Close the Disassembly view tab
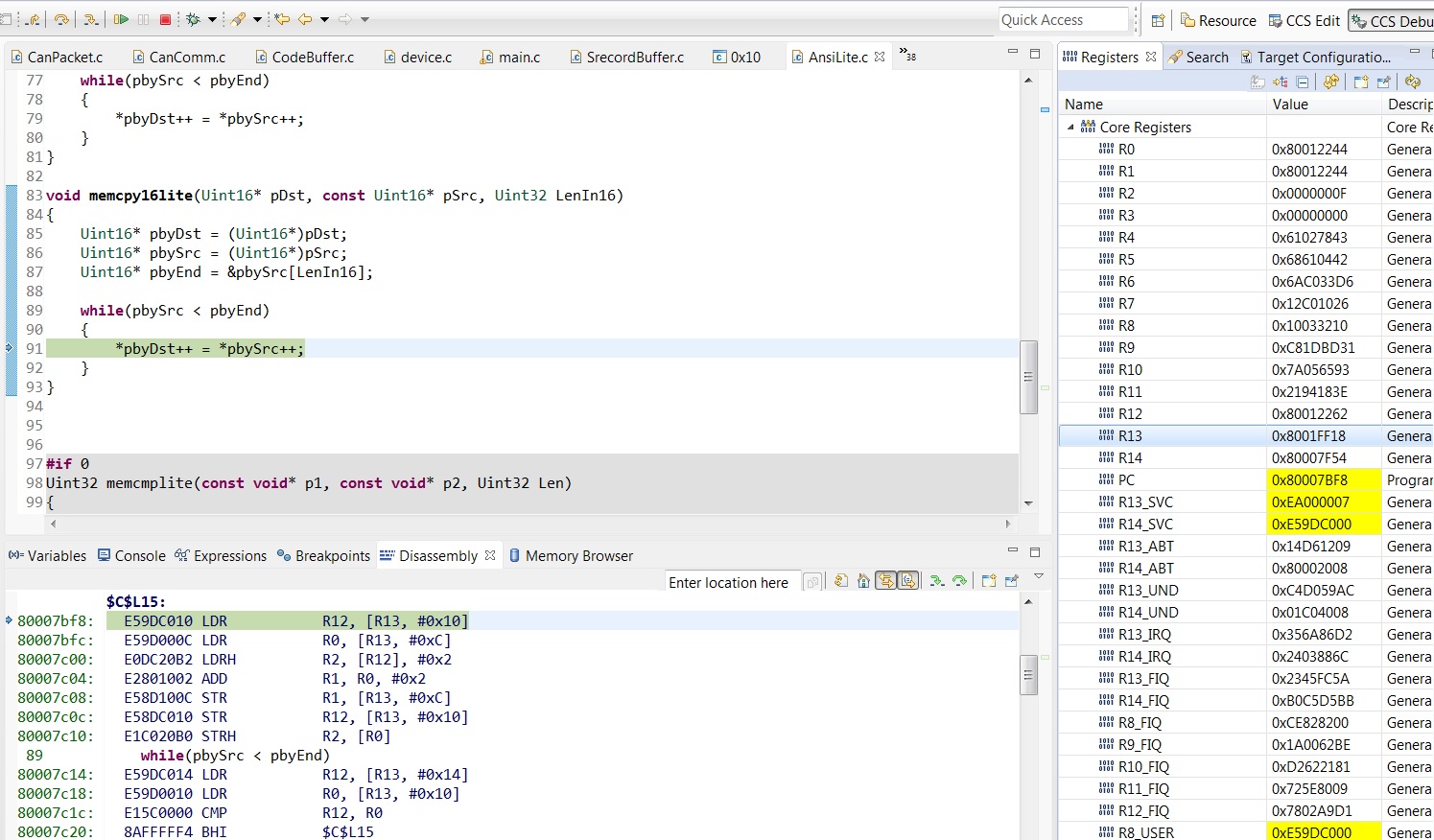The image size is (1434, 840). coord(490,555)
